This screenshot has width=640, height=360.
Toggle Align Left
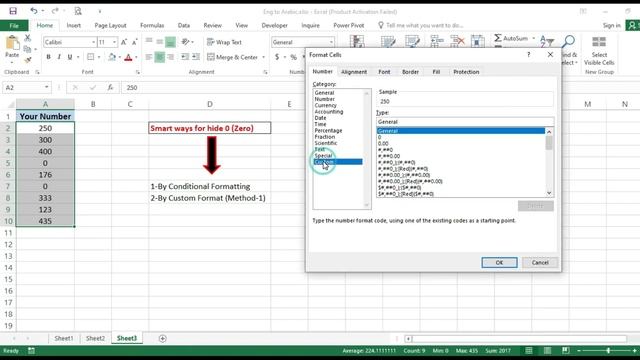pyautogui.click(x=149, y=57)
